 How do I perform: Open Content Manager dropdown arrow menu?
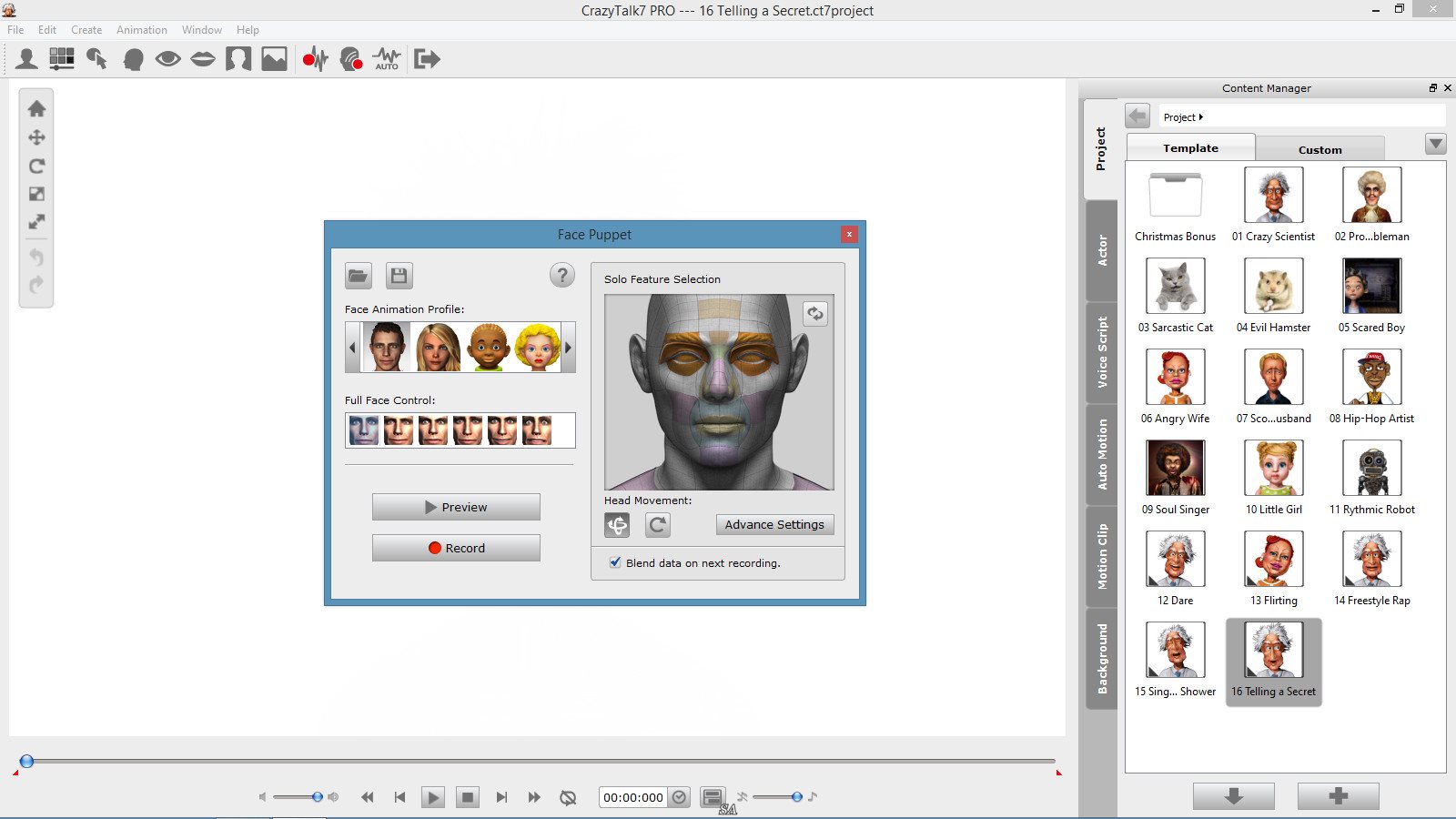pos(1435,144)
